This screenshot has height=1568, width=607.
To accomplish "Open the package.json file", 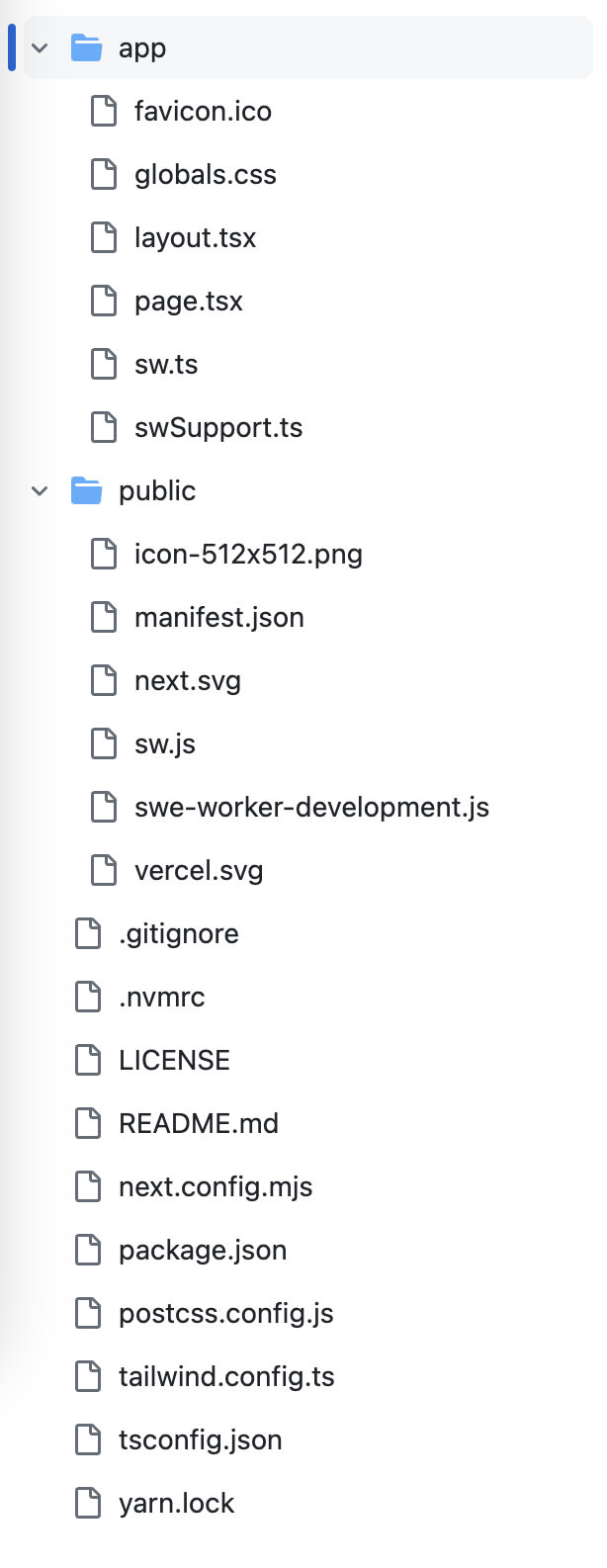I will pyautogui.click(x=202, y=1250).
